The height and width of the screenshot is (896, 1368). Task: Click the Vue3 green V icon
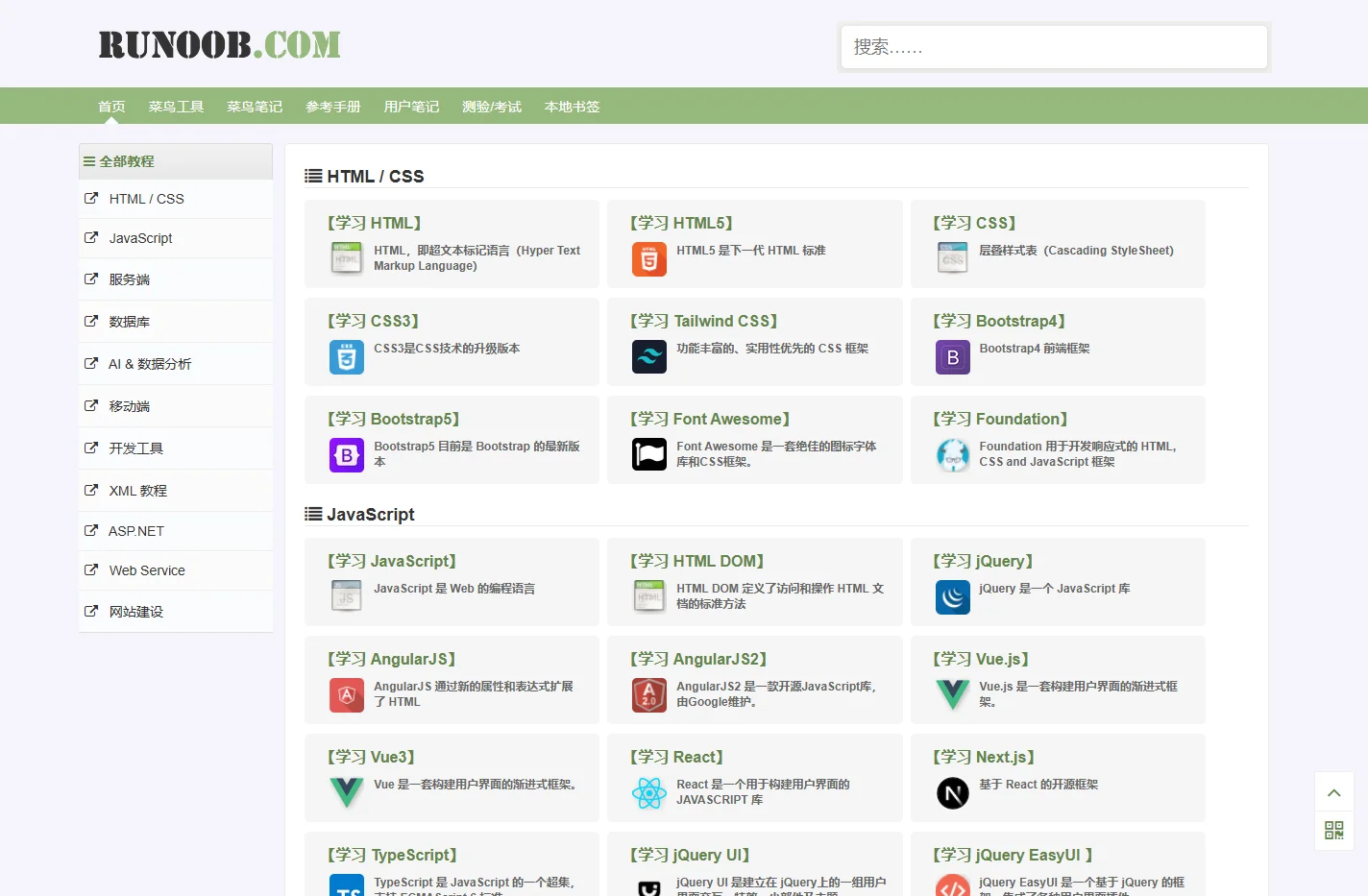[x=346, y=793]
